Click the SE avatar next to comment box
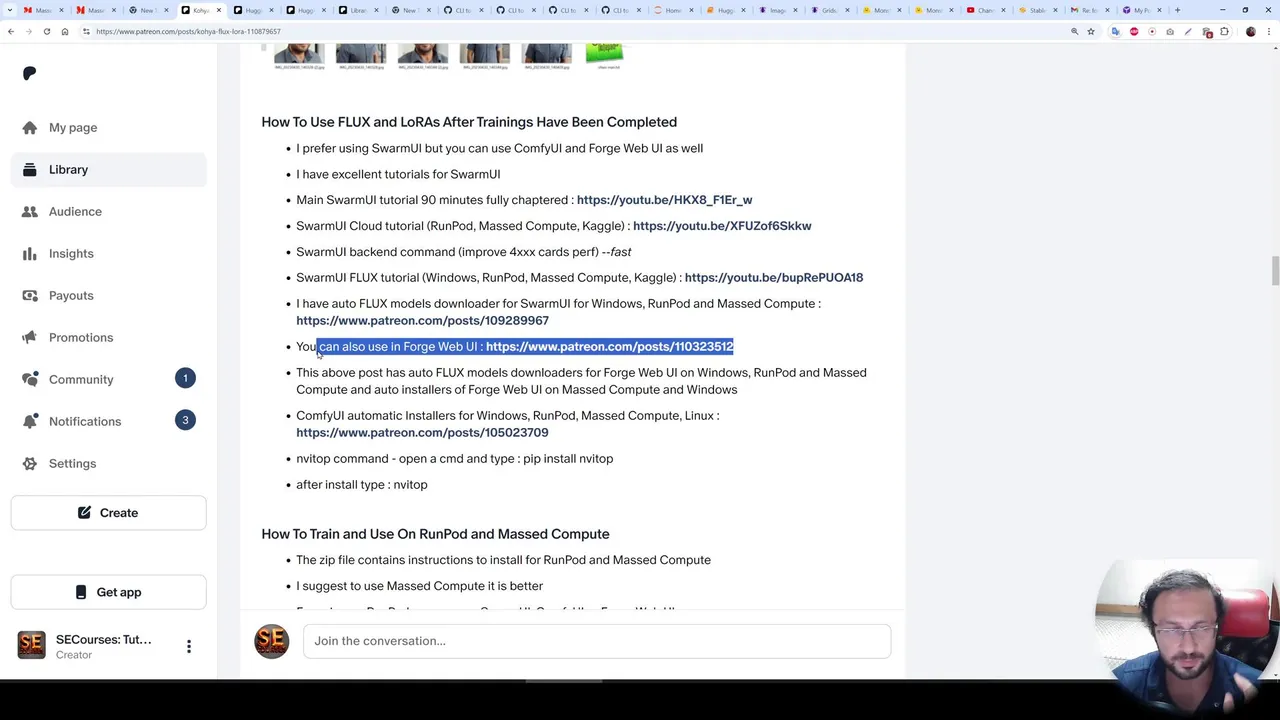 click(x=271, y=641)
